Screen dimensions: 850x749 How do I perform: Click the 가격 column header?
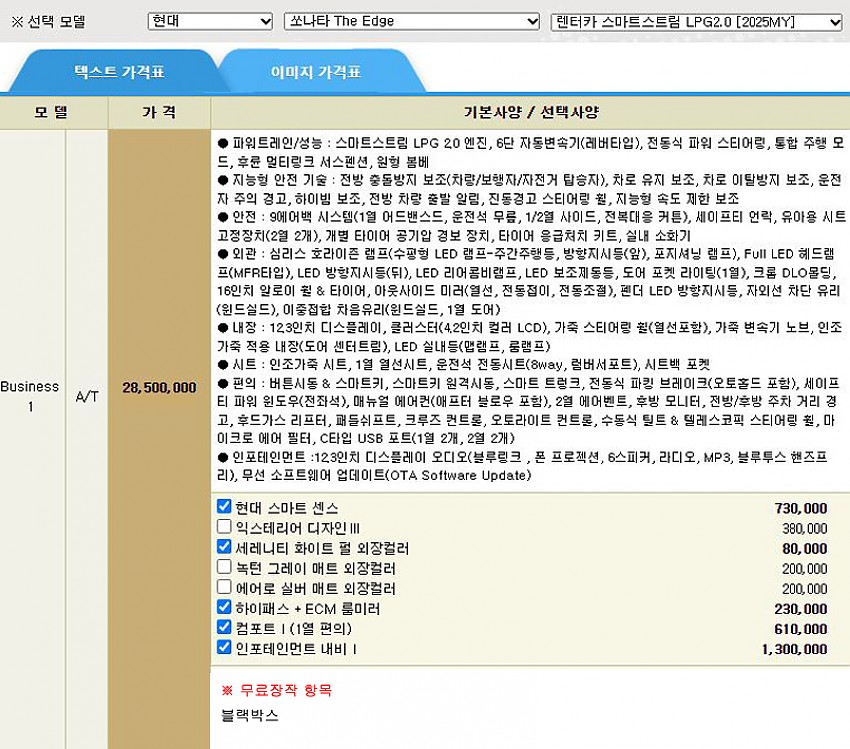pyautogui.click(x=159, y=112)
